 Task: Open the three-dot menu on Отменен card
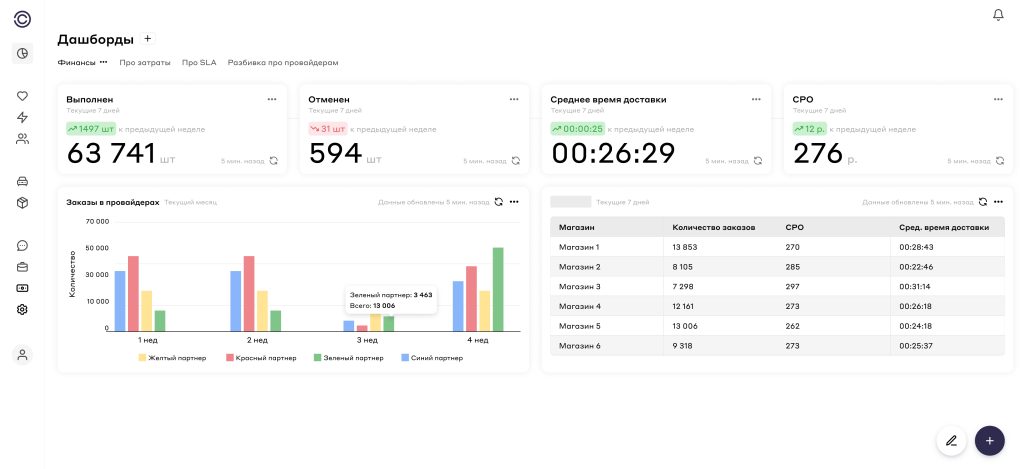tap(514, 99)
